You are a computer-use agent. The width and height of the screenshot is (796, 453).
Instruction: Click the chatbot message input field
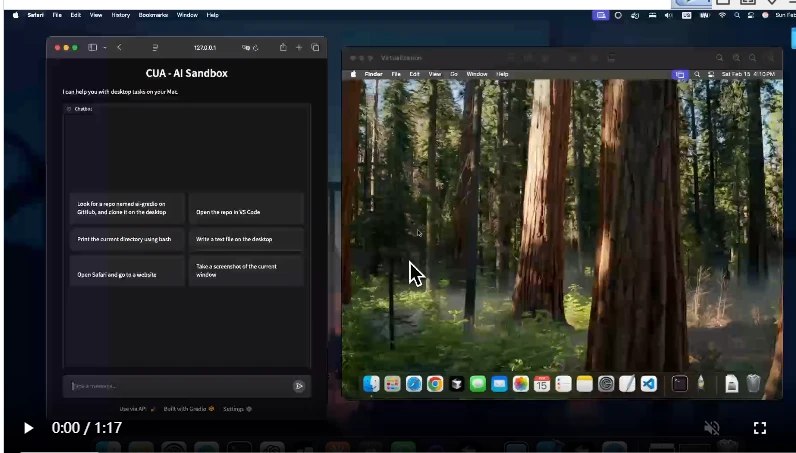click(175, 386)
